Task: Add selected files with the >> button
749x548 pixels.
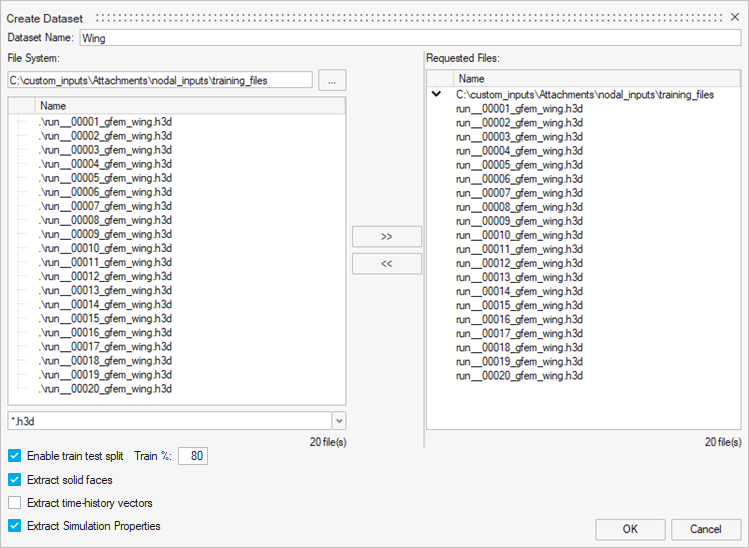Action: tap(387, 236)
